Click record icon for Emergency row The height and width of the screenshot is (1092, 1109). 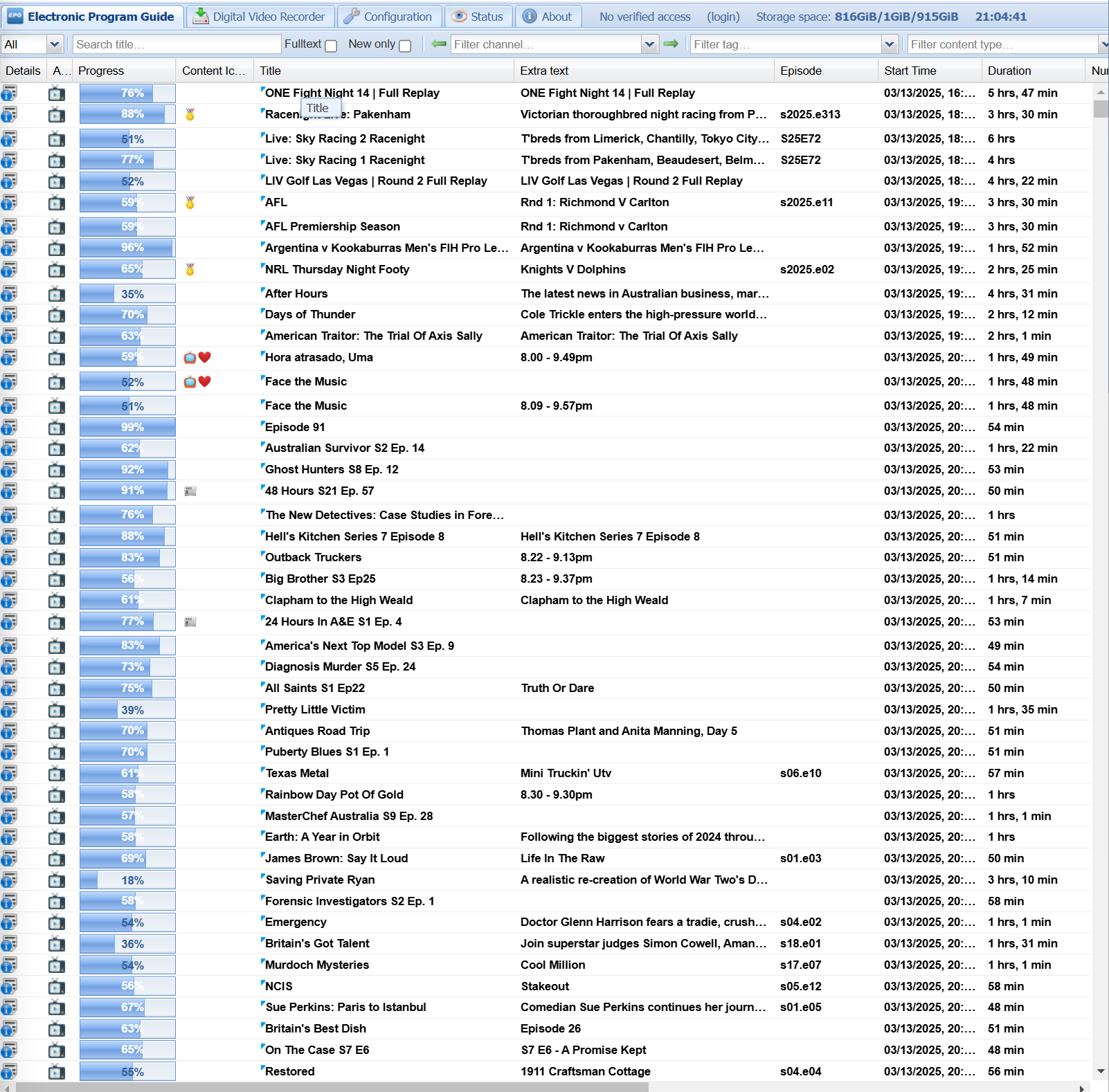[x=57, y=922]
